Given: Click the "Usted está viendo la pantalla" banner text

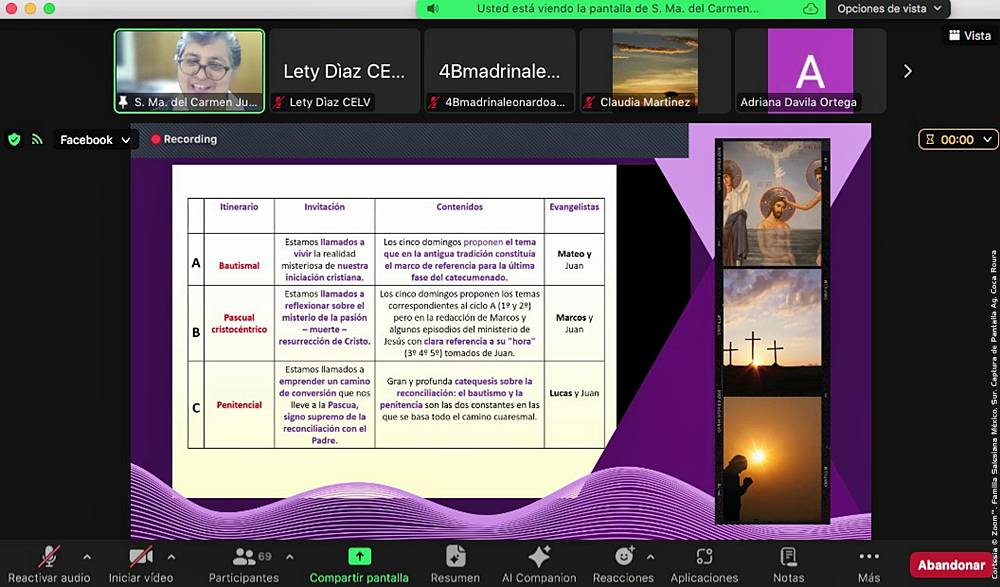Looking at the screenshot, I should (x=617, y=9).
